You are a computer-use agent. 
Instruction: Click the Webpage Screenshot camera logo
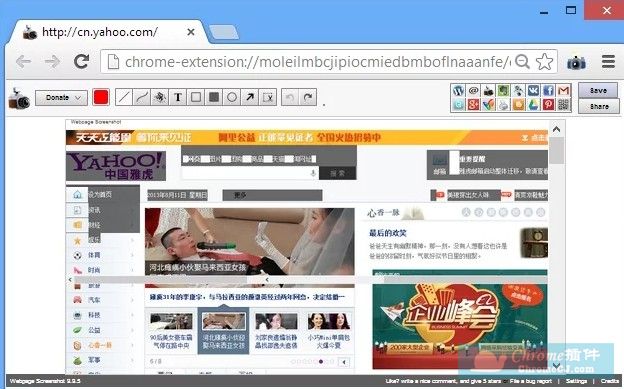19,99
